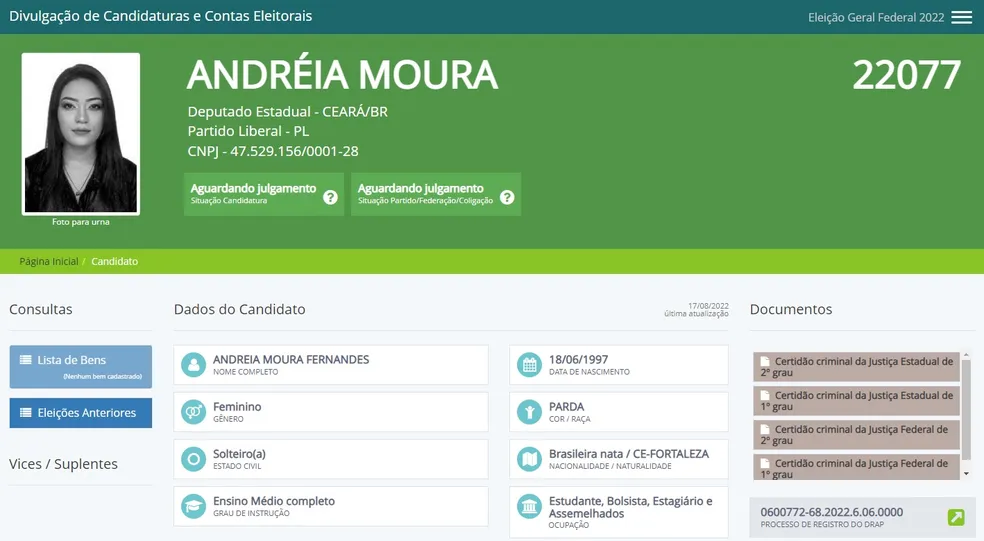Open Lista de Bens

coord(80,367)
